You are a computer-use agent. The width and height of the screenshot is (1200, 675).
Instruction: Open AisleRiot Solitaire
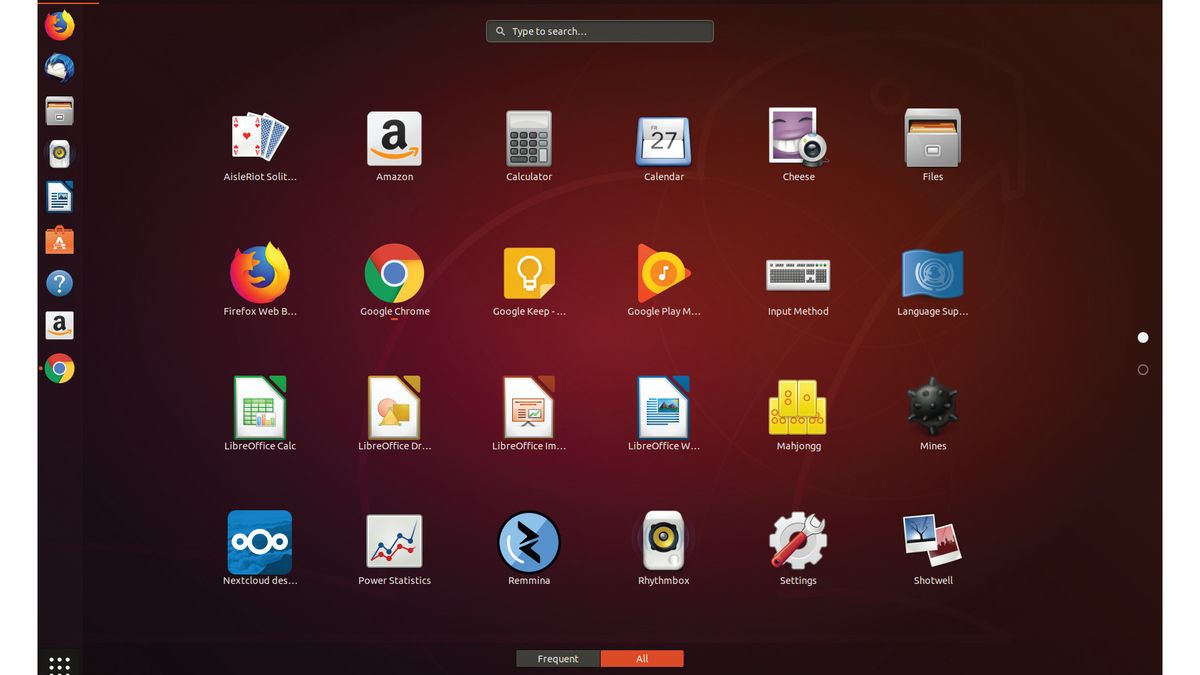260,140
